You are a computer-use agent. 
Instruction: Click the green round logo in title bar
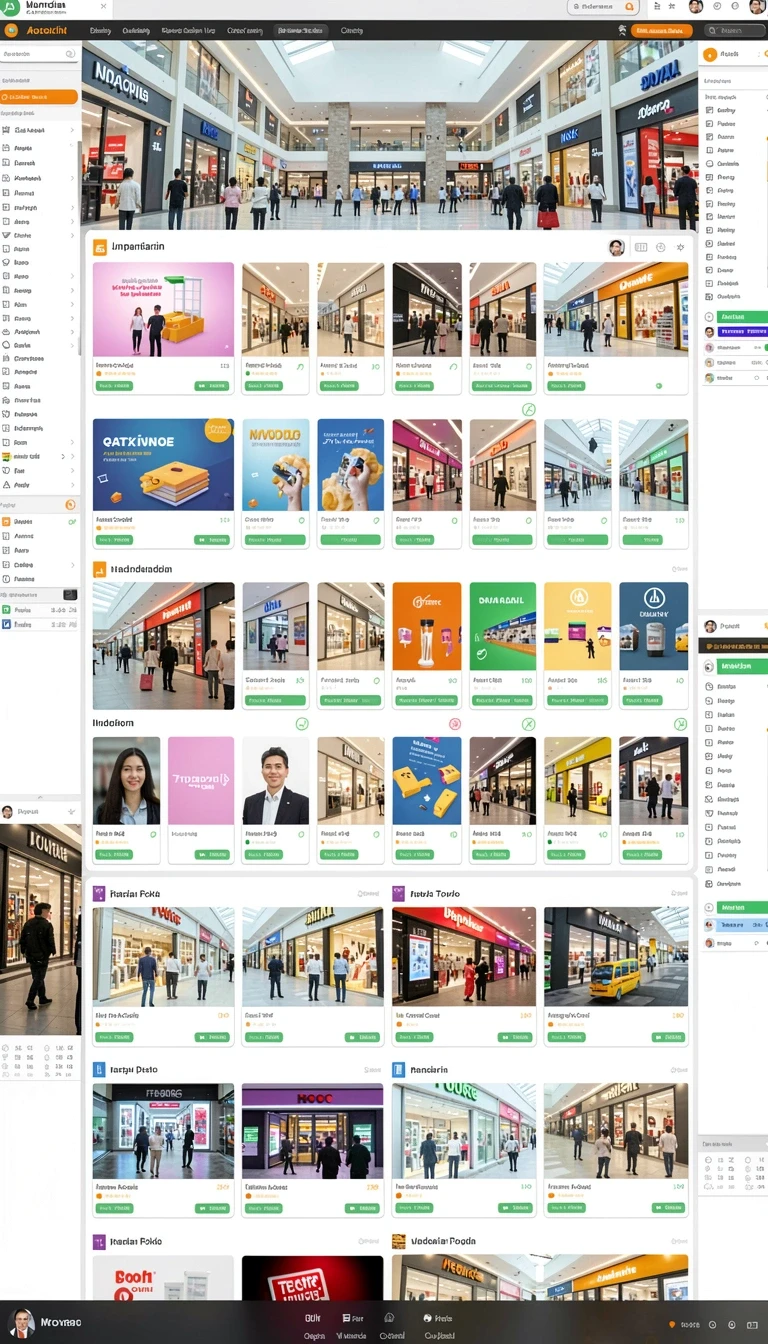[10, 8]
